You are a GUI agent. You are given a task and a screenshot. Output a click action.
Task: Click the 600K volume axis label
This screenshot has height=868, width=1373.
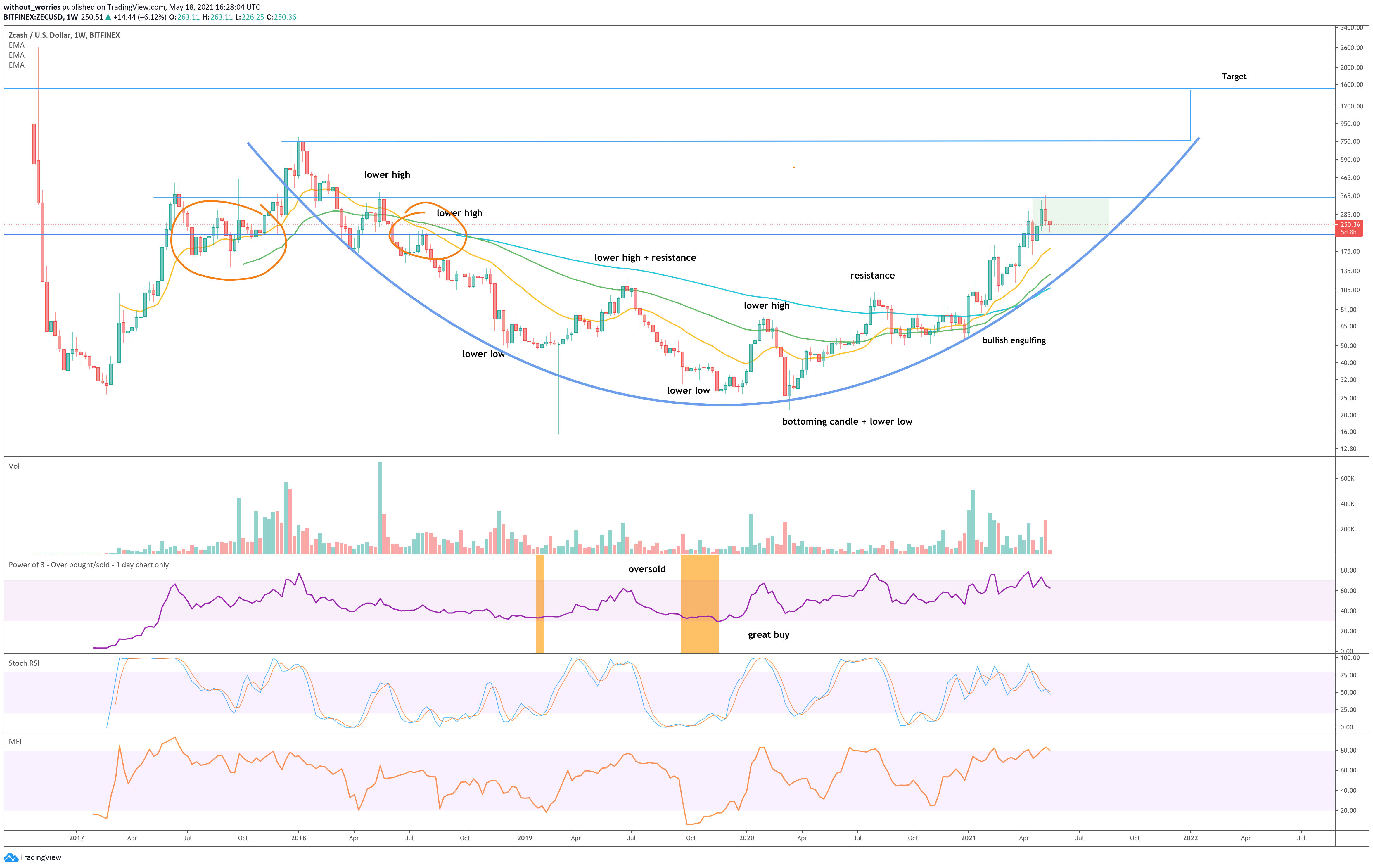[1347, 479]
